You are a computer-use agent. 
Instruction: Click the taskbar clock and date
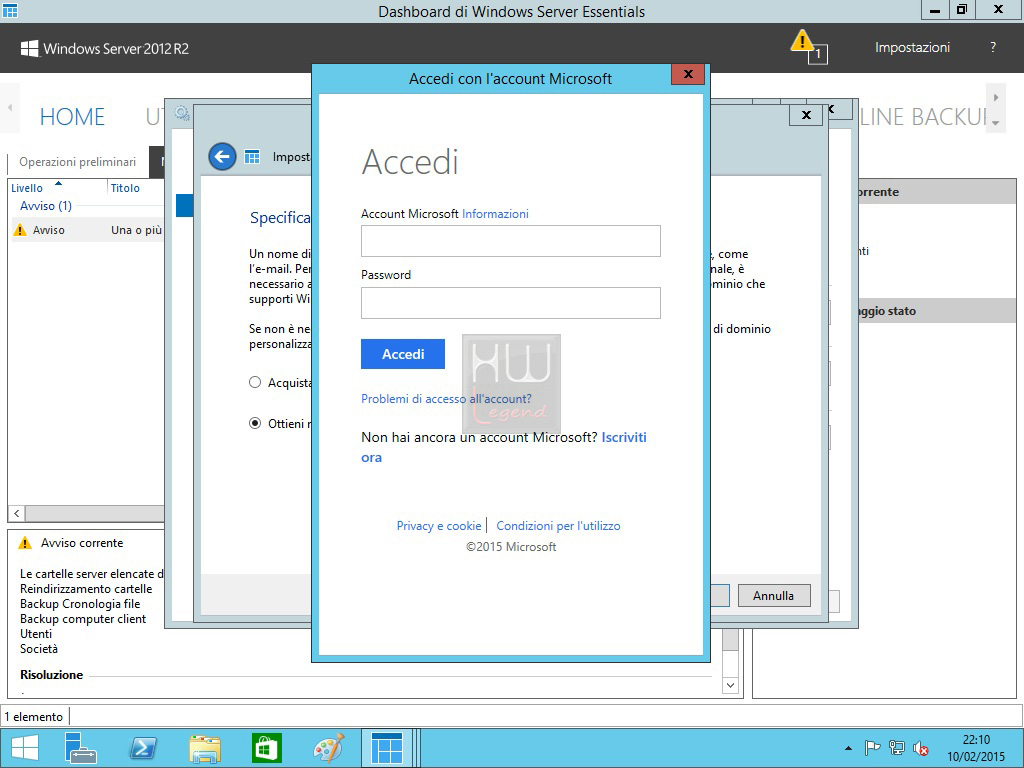tap(976, 748)
